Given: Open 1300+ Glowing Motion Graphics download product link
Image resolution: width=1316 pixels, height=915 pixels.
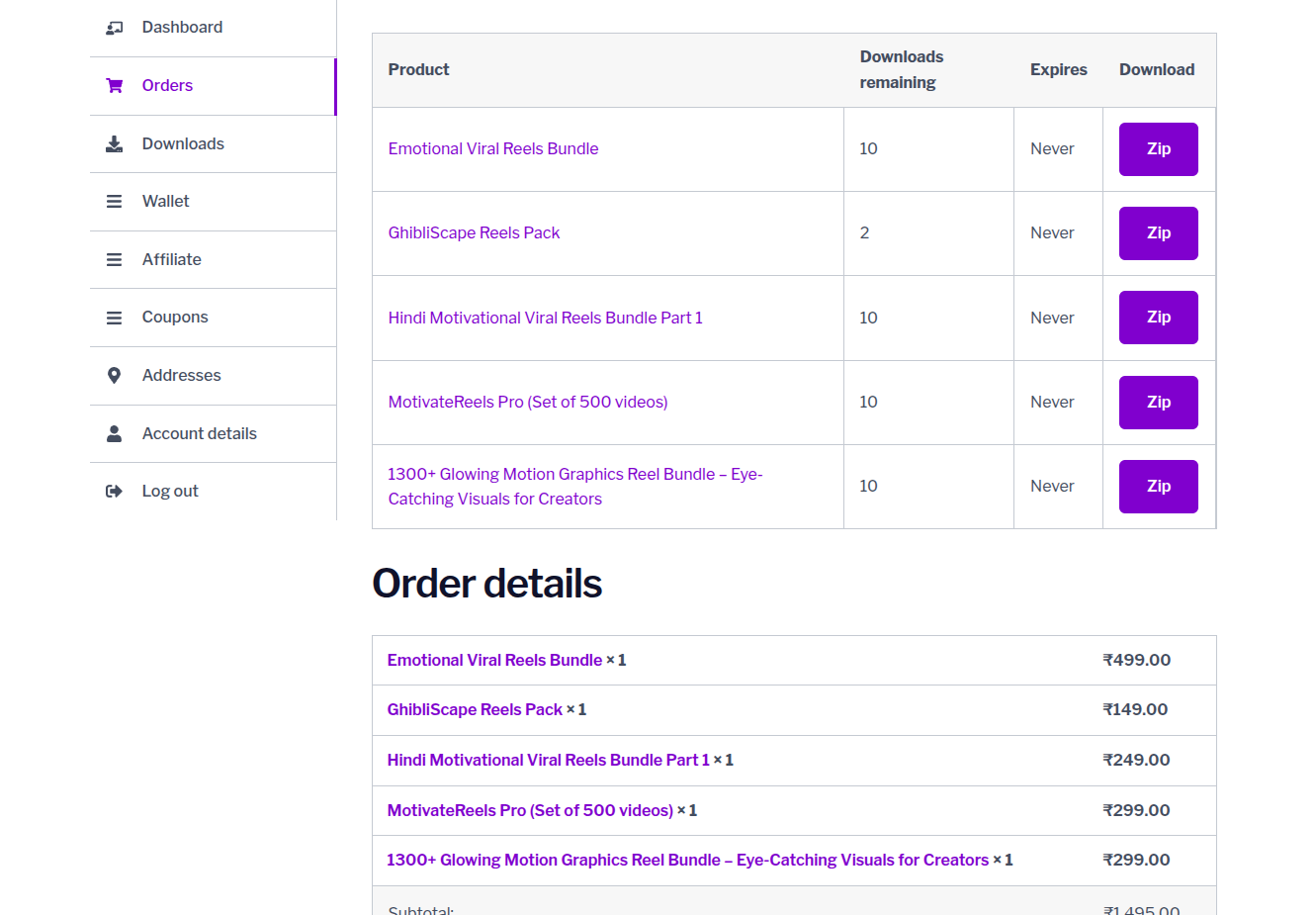Looking at the screenshot, I should 574,487.
